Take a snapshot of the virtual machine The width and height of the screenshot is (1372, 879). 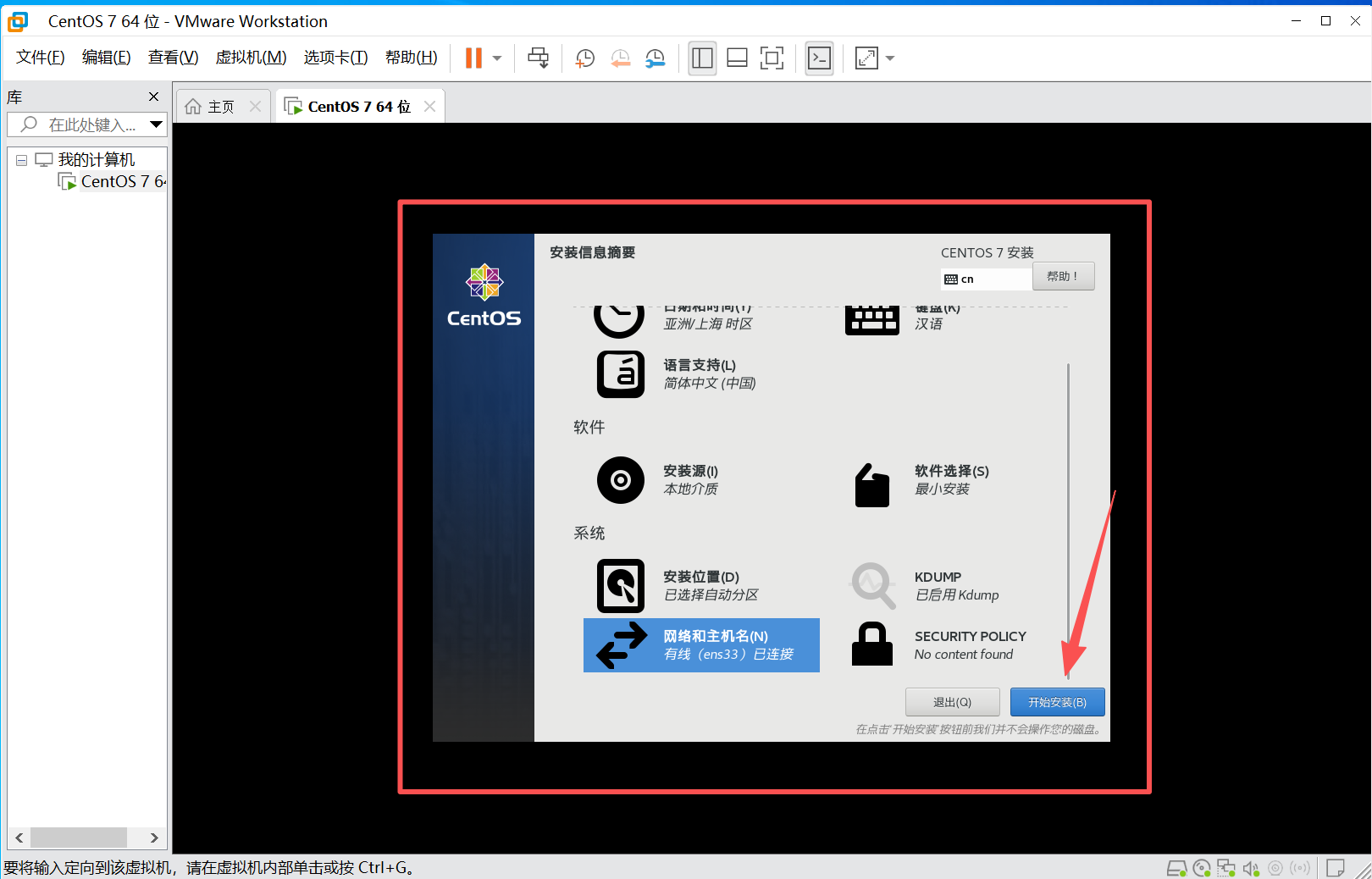[585, 58]
